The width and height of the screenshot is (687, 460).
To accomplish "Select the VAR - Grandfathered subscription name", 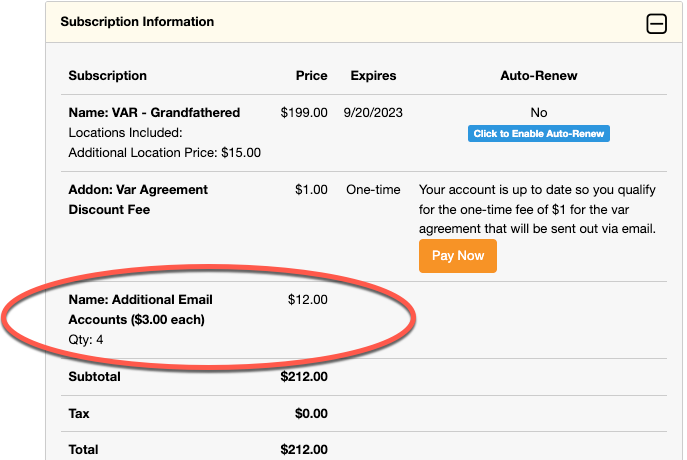I will click(x=154, y=113).
